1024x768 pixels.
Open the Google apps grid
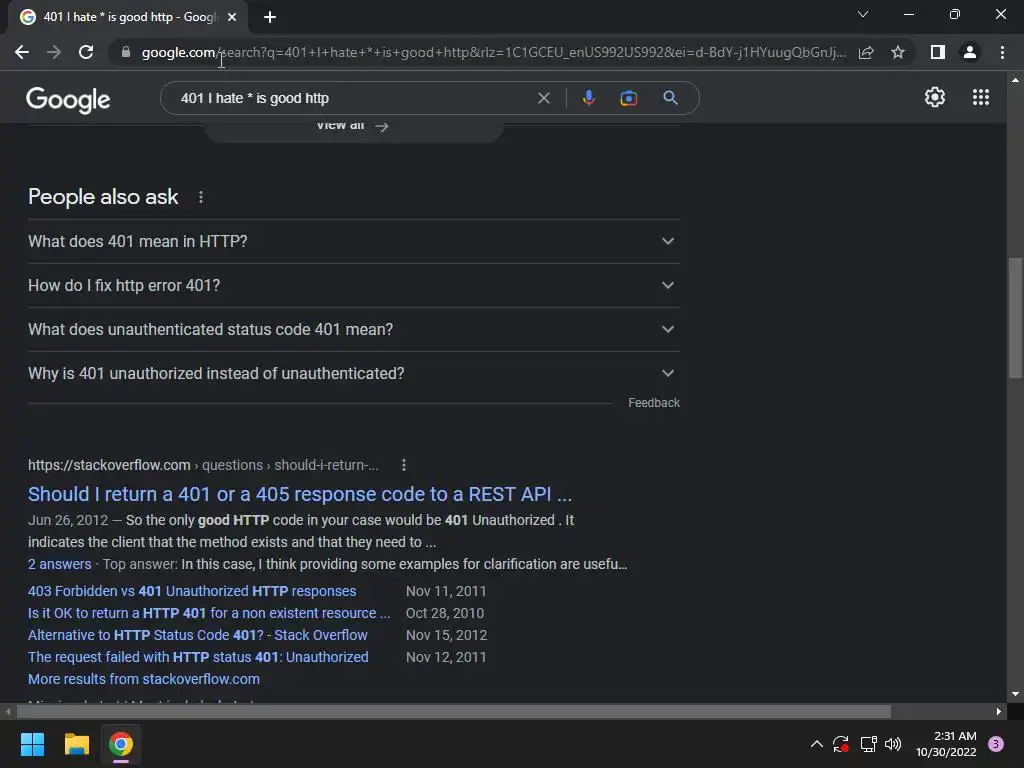981,97
